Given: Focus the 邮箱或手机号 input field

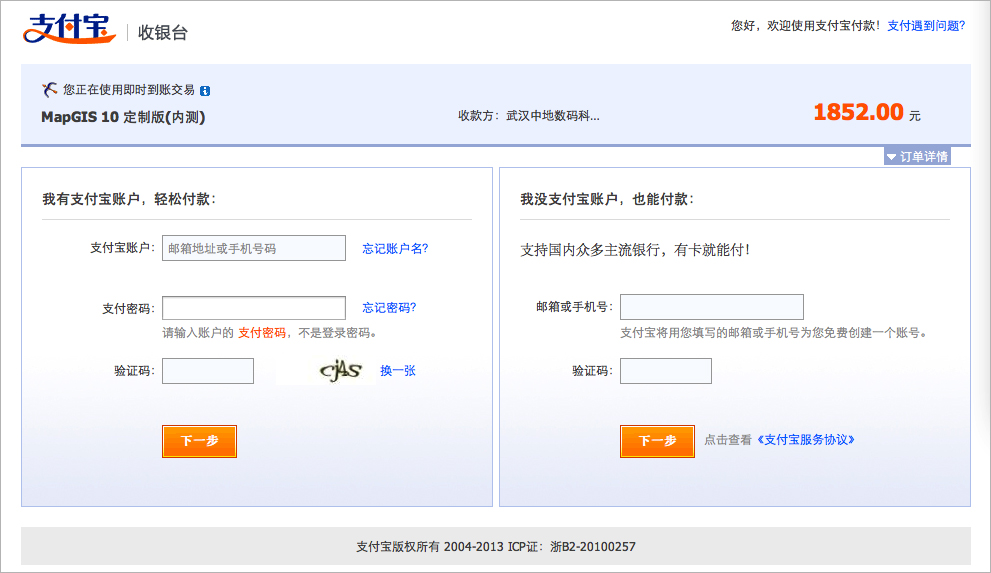Looking at the screenshot, I should pyautogui.click(x=712, y=306).
